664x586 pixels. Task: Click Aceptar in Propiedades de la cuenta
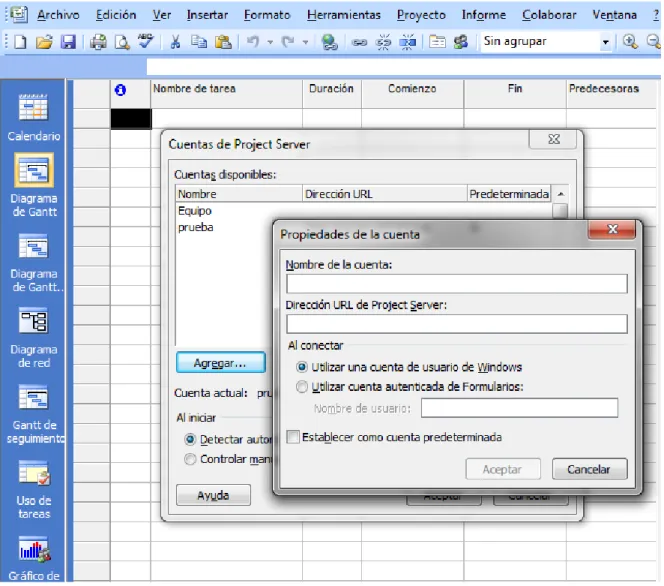point(503,469)
